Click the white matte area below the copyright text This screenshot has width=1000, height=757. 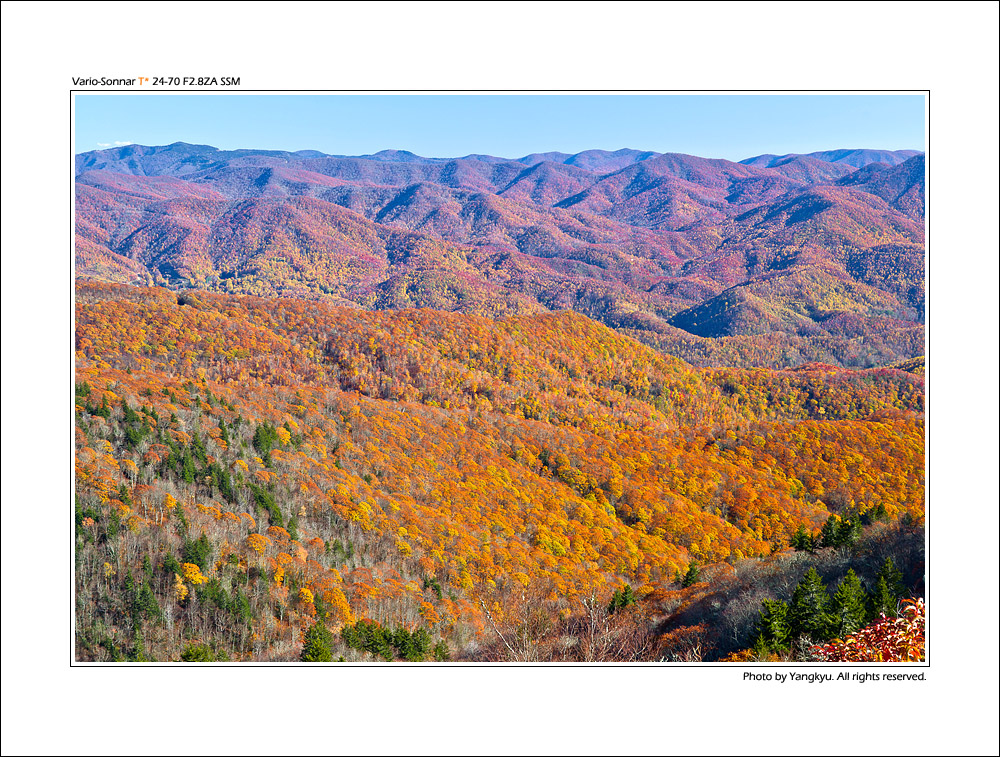click(x=500, y=720)
